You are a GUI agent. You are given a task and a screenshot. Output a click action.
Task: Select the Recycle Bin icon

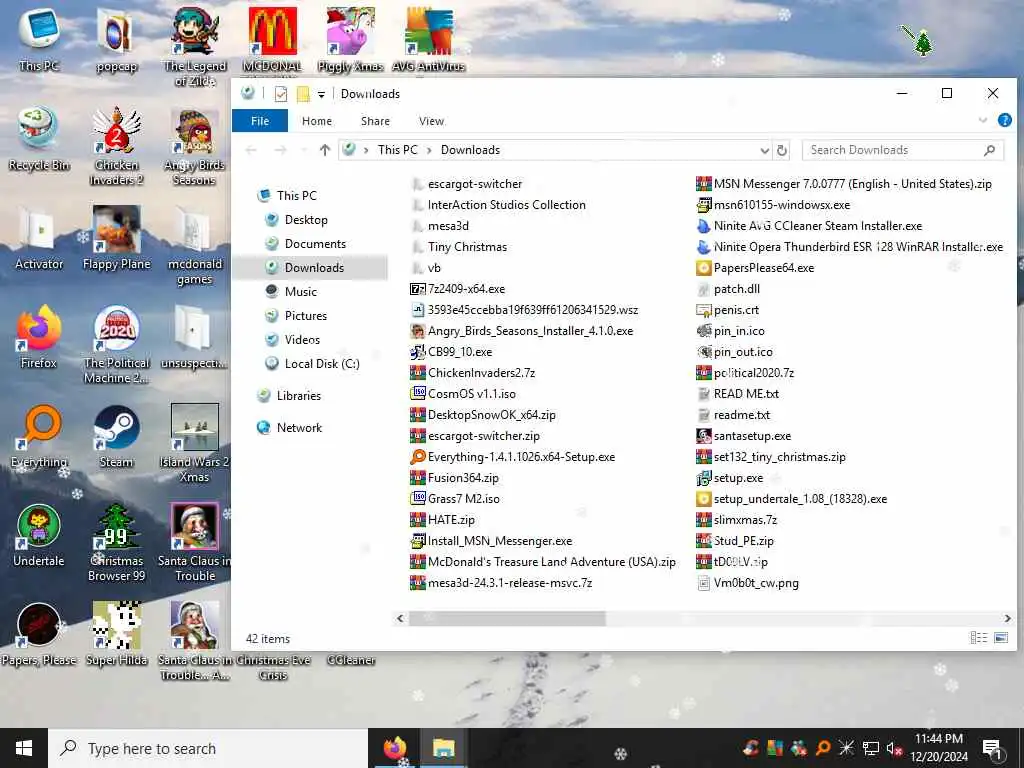39,139
